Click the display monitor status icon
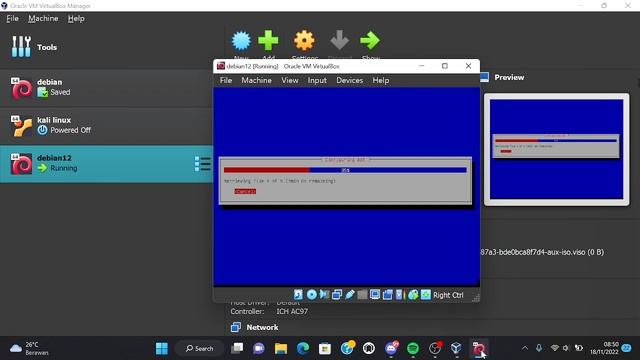 (375, 295)
